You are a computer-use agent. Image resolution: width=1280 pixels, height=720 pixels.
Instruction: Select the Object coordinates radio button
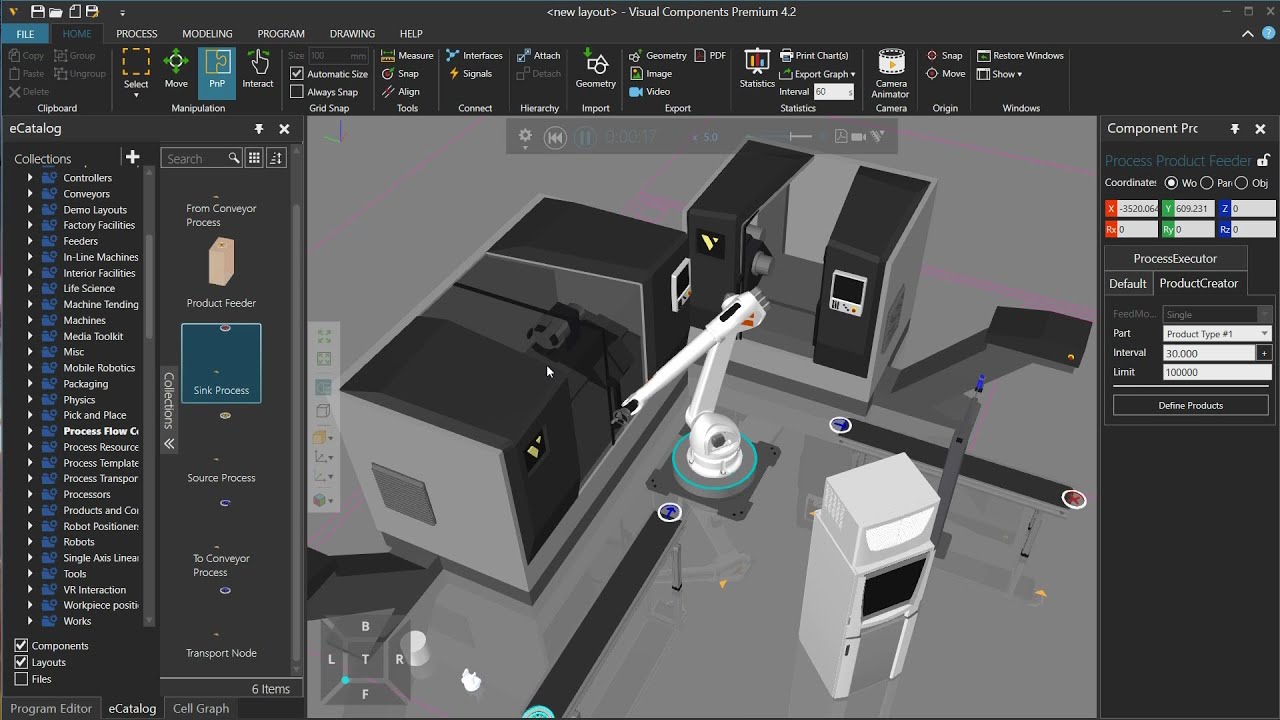pos(1241,183)
